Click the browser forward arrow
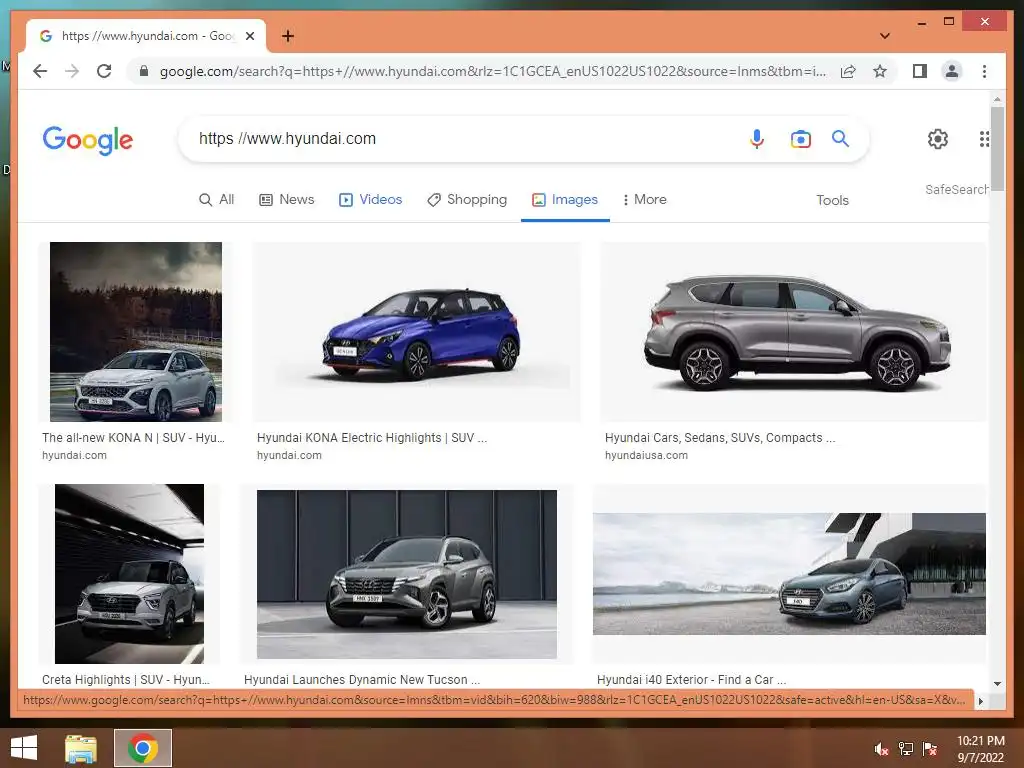Screen dimensions: 1024x768 click(72, 71)
